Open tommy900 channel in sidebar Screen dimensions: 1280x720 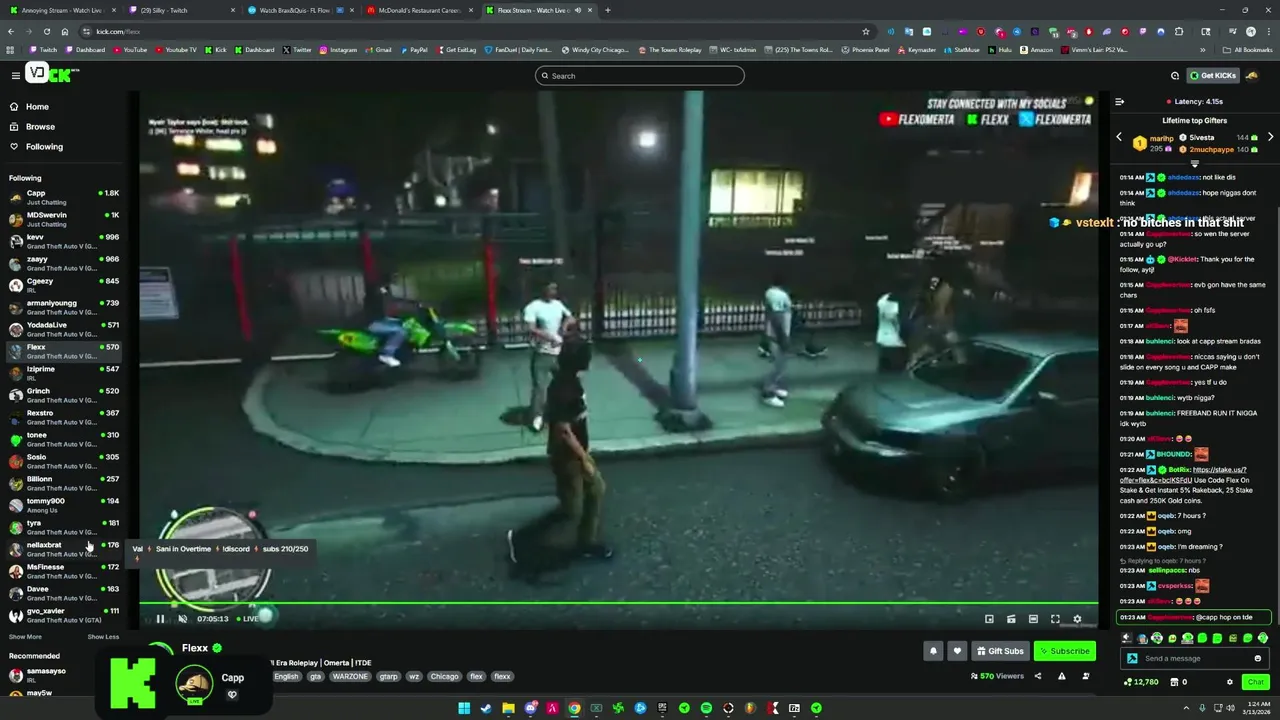point(64,505)
